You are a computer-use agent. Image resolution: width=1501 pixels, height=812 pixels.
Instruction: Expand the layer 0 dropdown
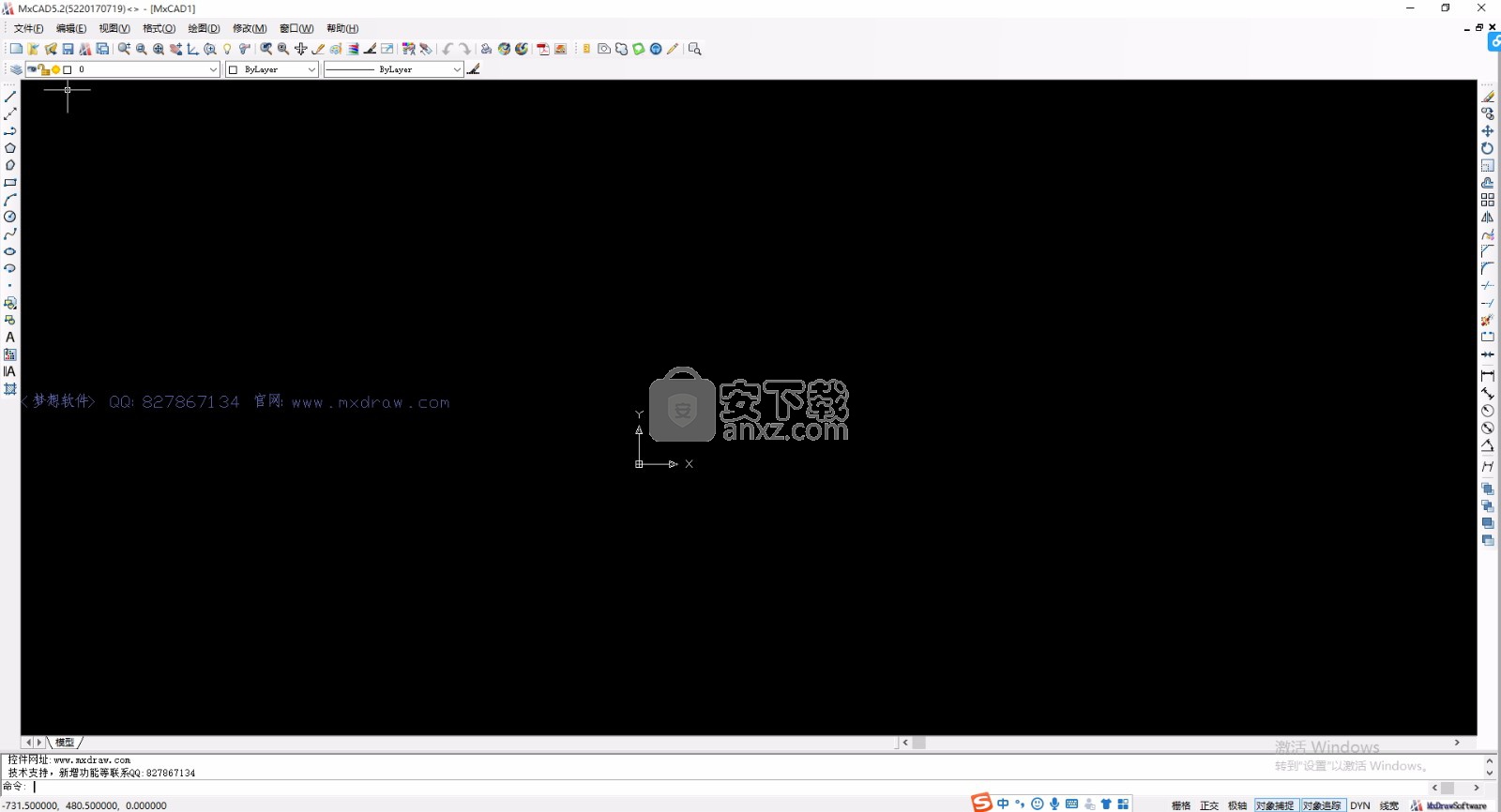pyautogui.click(x=213, y=69)
